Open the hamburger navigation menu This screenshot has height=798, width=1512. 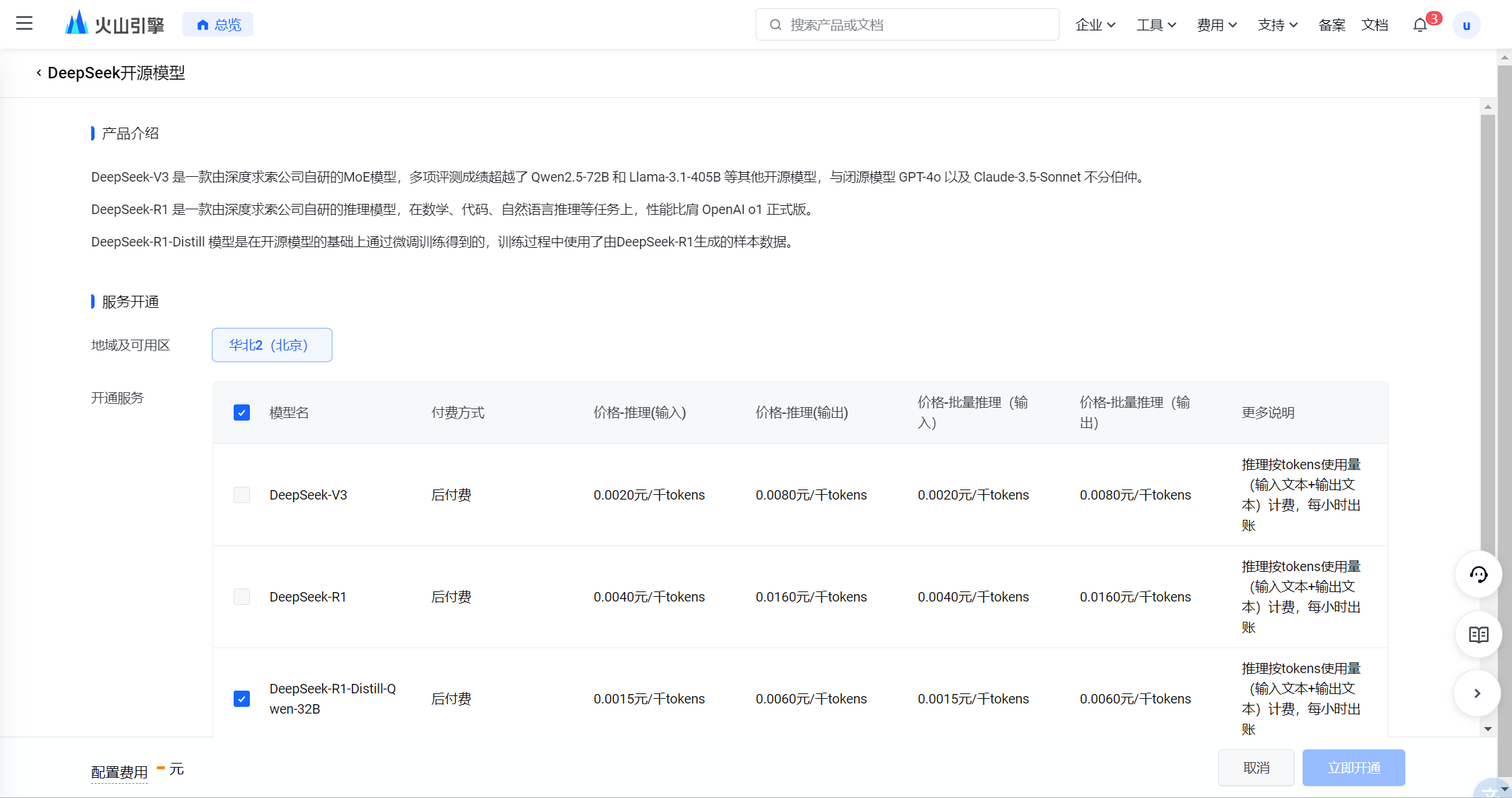[x=24, y=24]
